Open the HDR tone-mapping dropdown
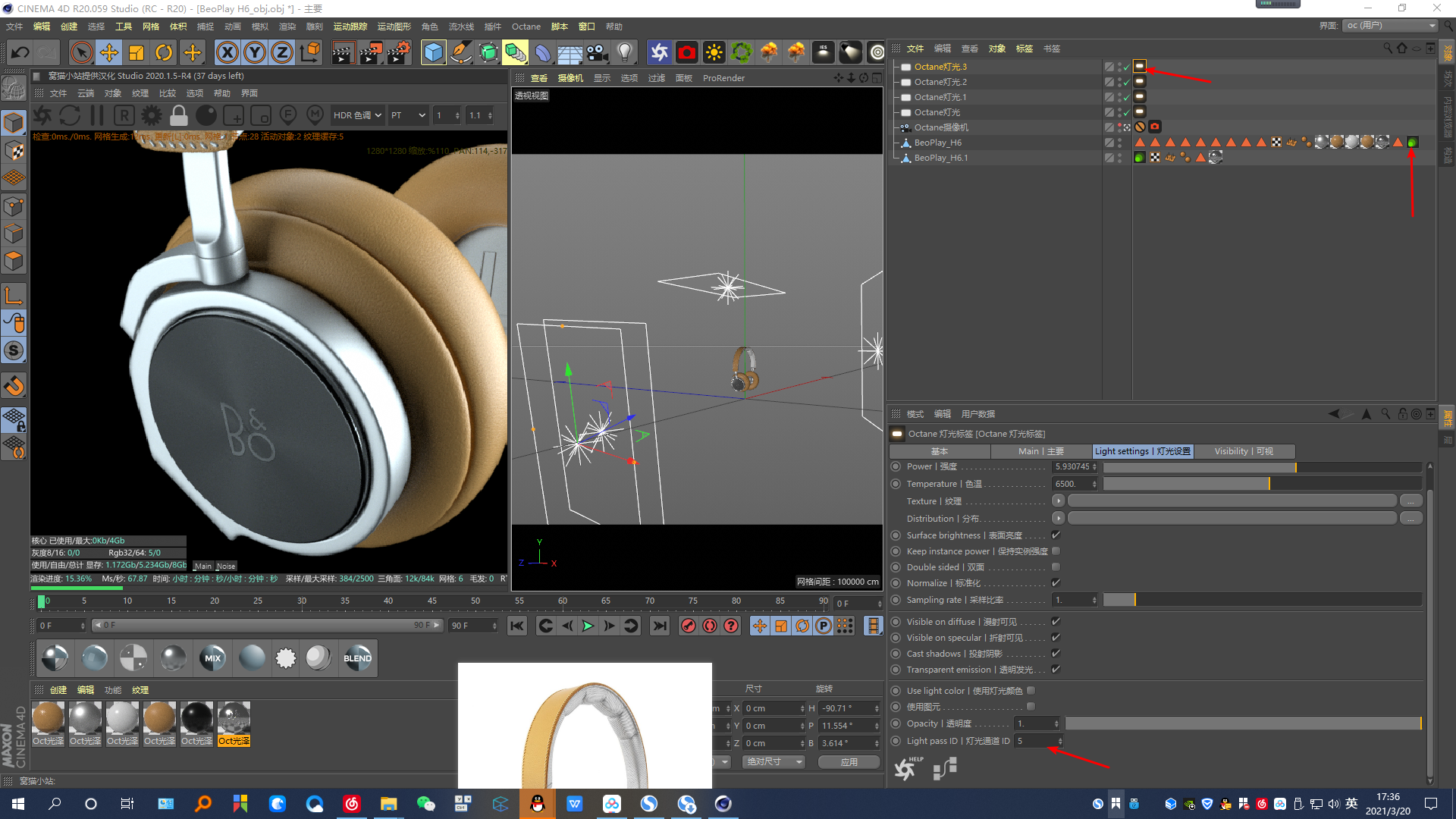Viewport: 1456px width, 819px height. (x=356, y=115)
